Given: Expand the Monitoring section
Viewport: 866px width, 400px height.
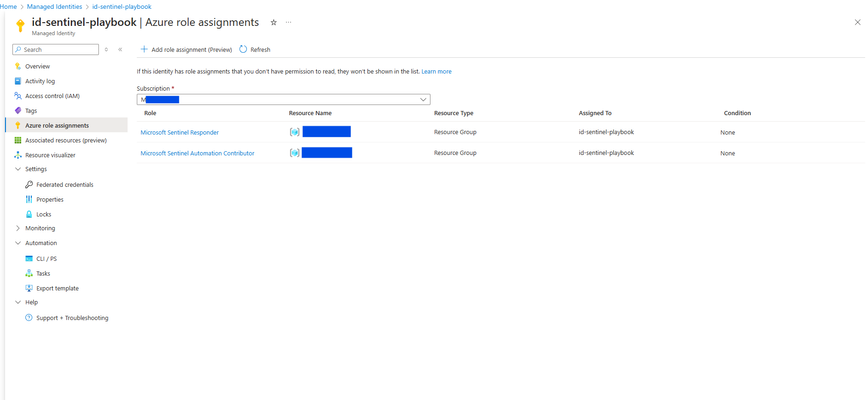Looking at the screenshot, I should [x=18, y=228].
